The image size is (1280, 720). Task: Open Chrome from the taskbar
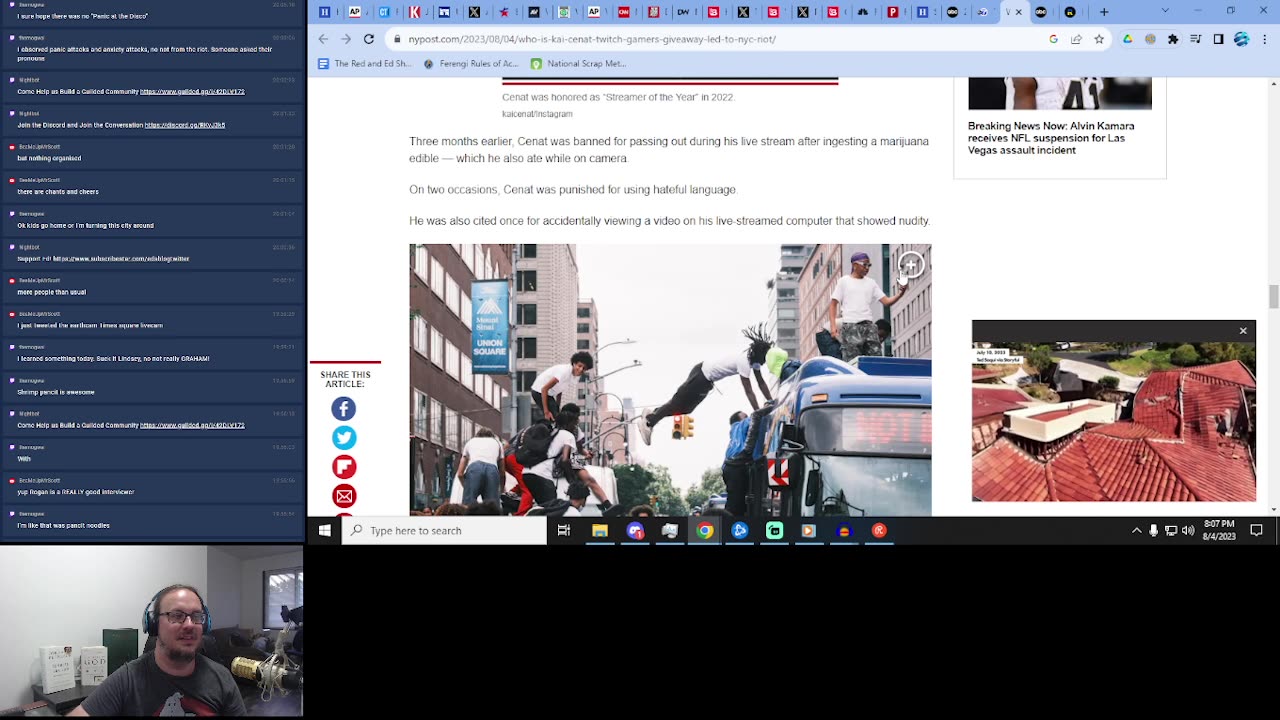[705, 531]
